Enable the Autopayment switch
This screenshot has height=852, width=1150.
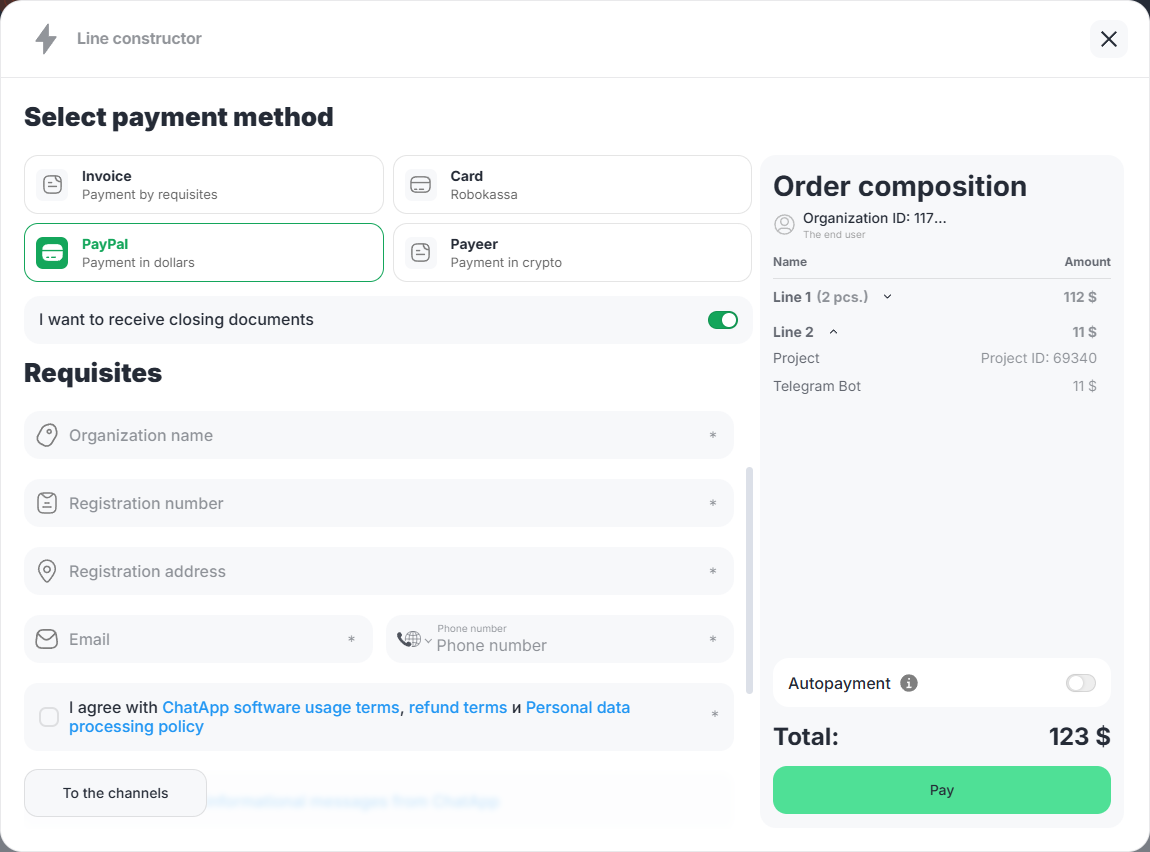point(1080,683)
